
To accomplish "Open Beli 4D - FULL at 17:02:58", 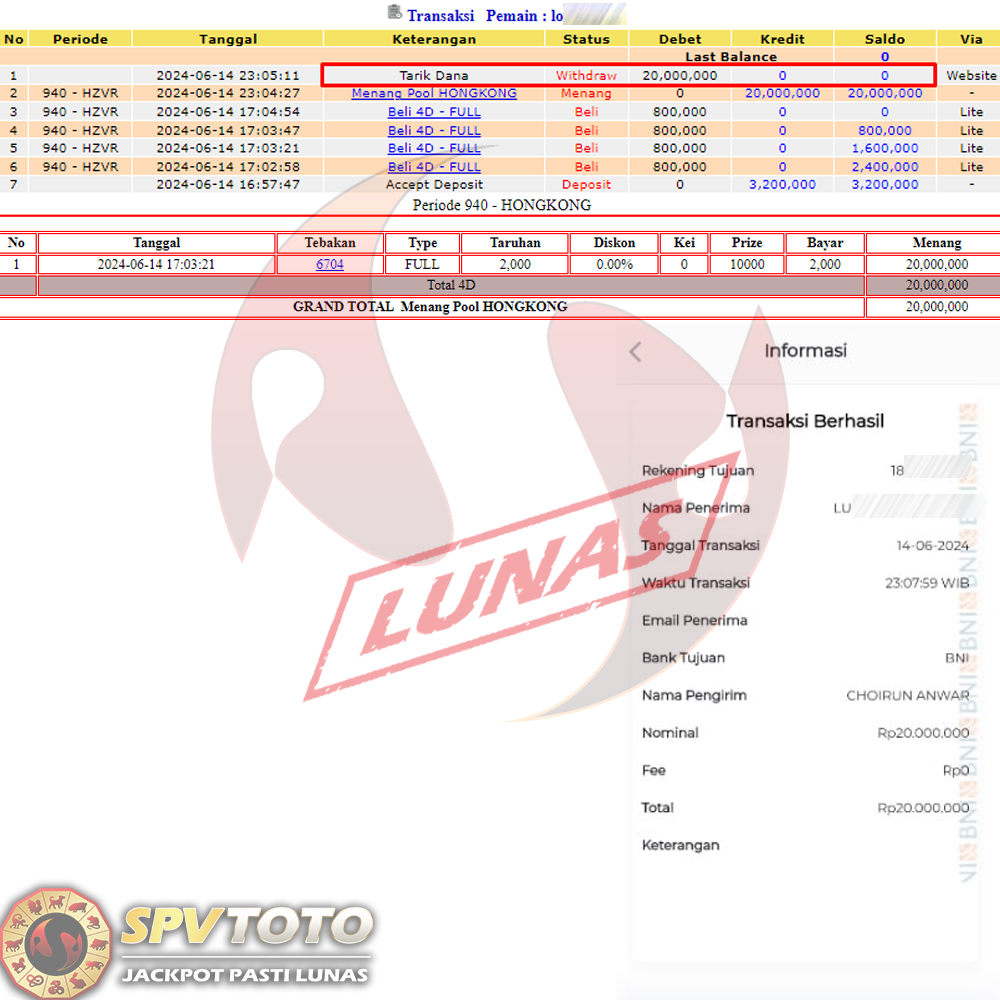I will tap(434, 167).
